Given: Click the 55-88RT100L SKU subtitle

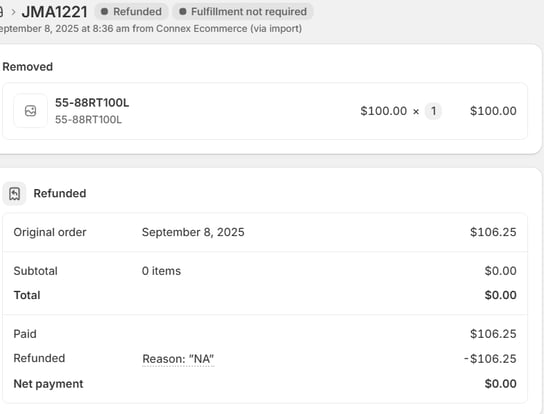Looking at the screenshot, I should [88, 120].
